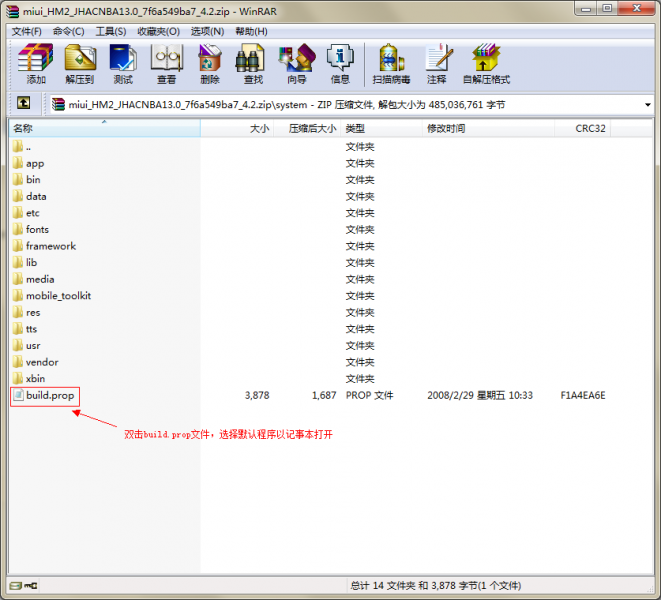Sort by Type (类型) column header

(x=381, y=128)
